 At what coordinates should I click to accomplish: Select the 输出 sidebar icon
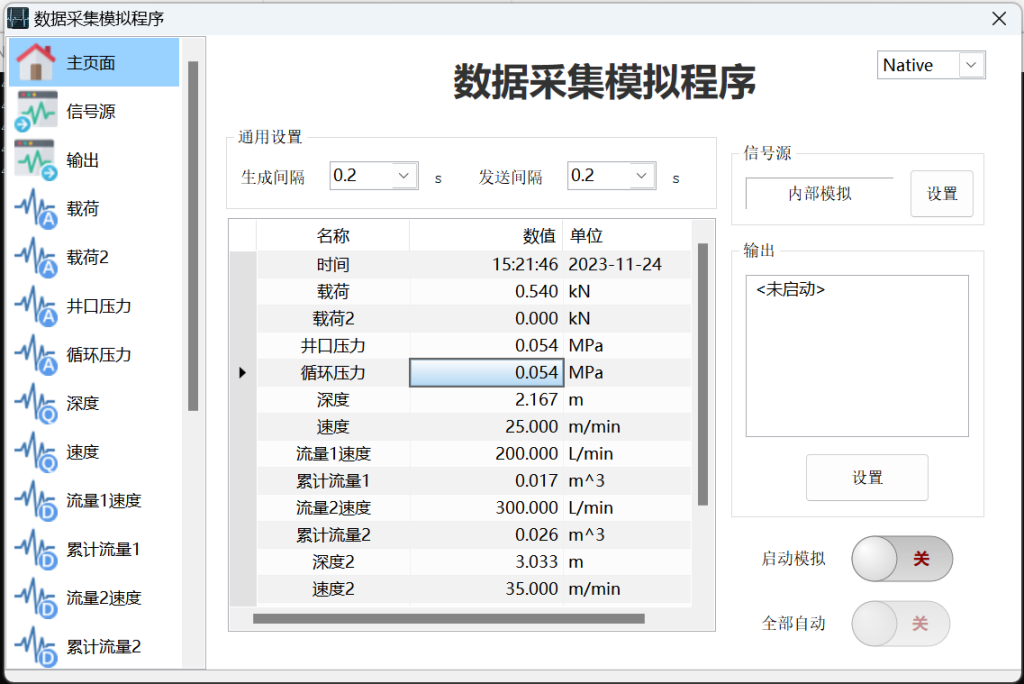[36, 160]
